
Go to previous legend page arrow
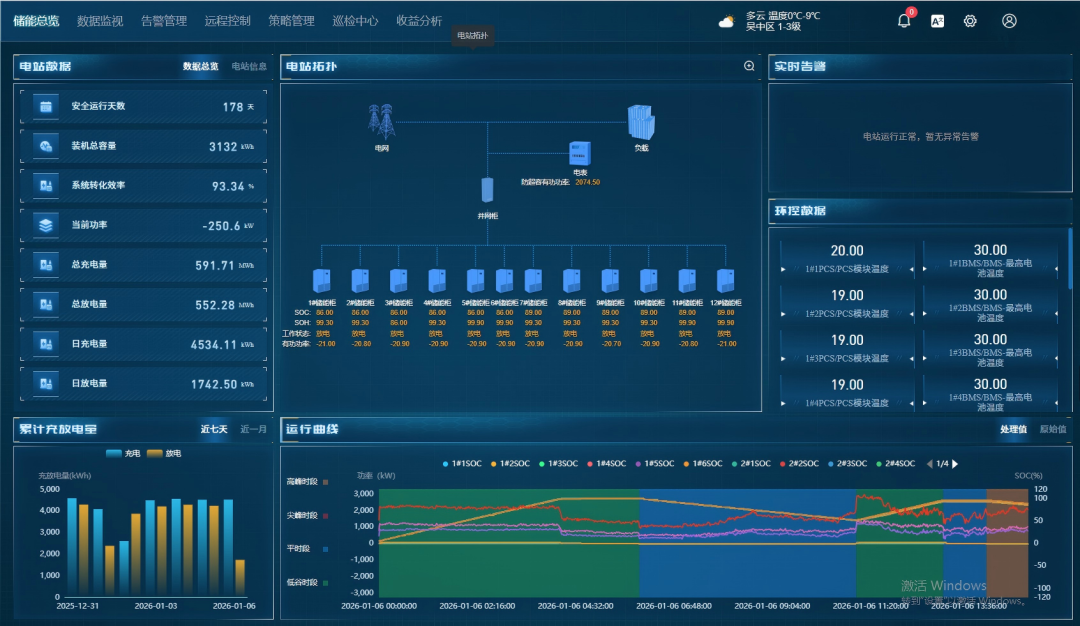[929, 464]
